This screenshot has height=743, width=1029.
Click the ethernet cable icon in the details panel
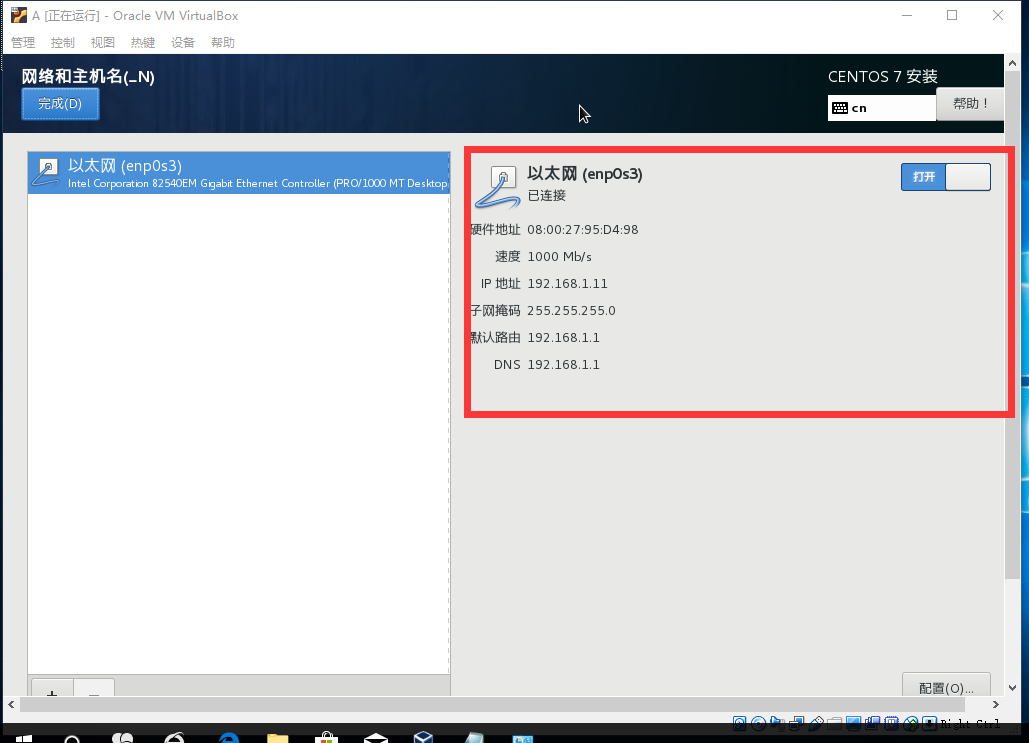click(498, 187)
